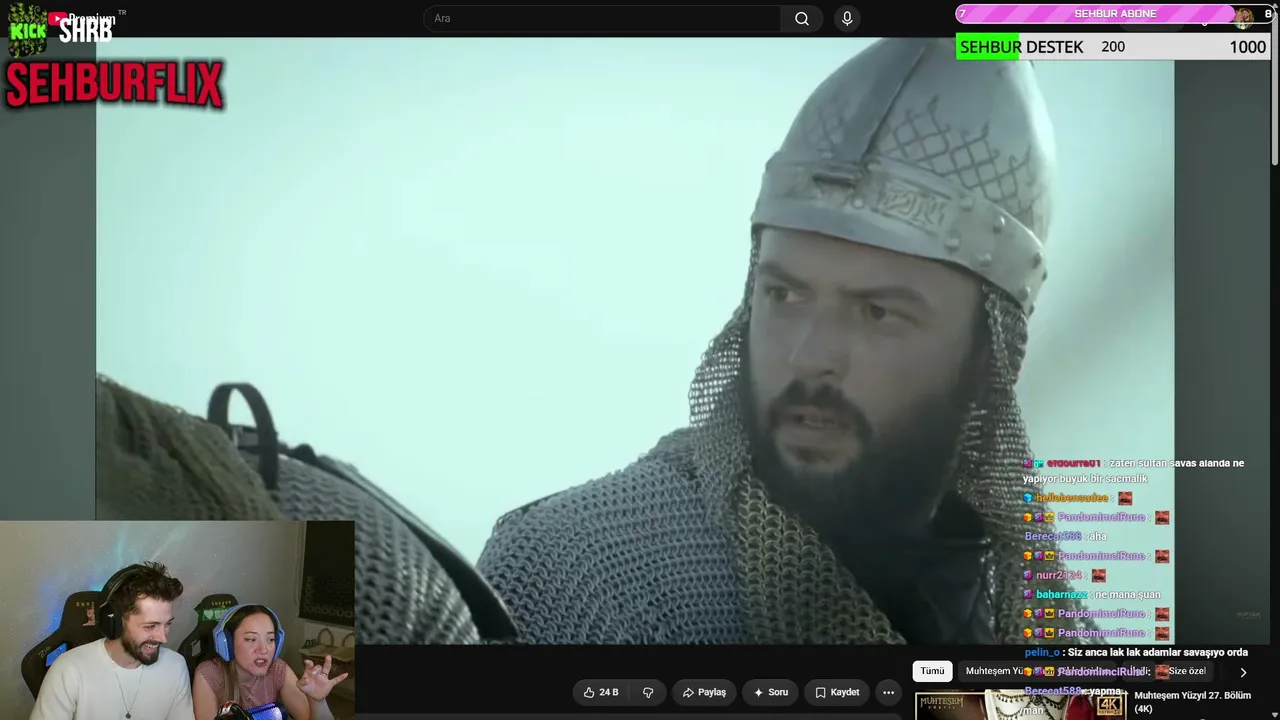Start voice search with the microphone icon
The image size is (1280, 720).
pos(847,18)
